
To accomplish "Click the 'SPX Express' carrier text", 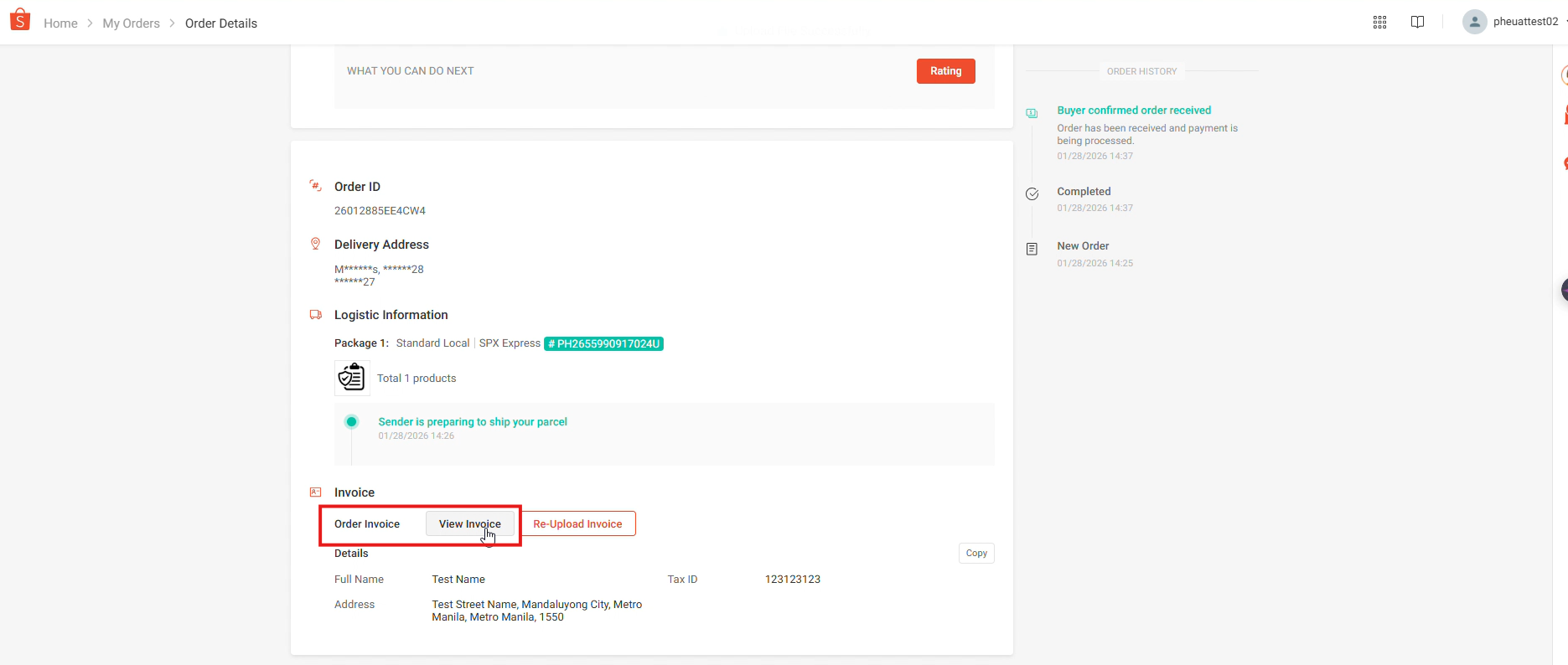I will pos(510,343).
